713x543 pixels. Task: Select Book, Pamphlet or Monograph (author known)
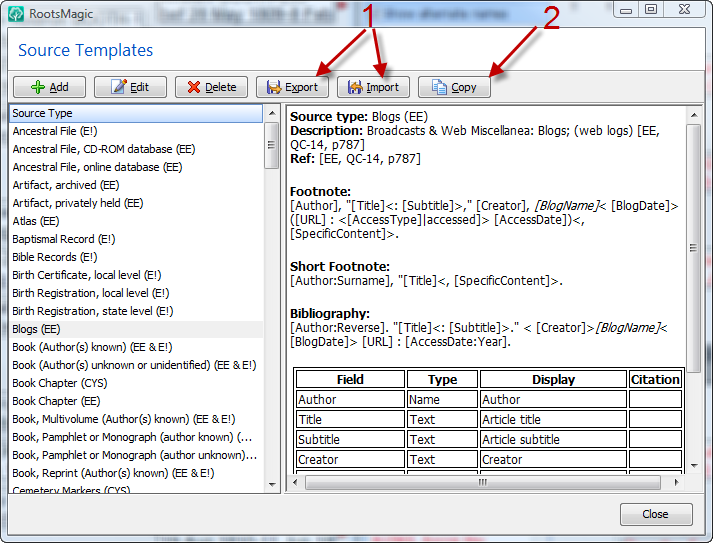(x=136, y=437)
